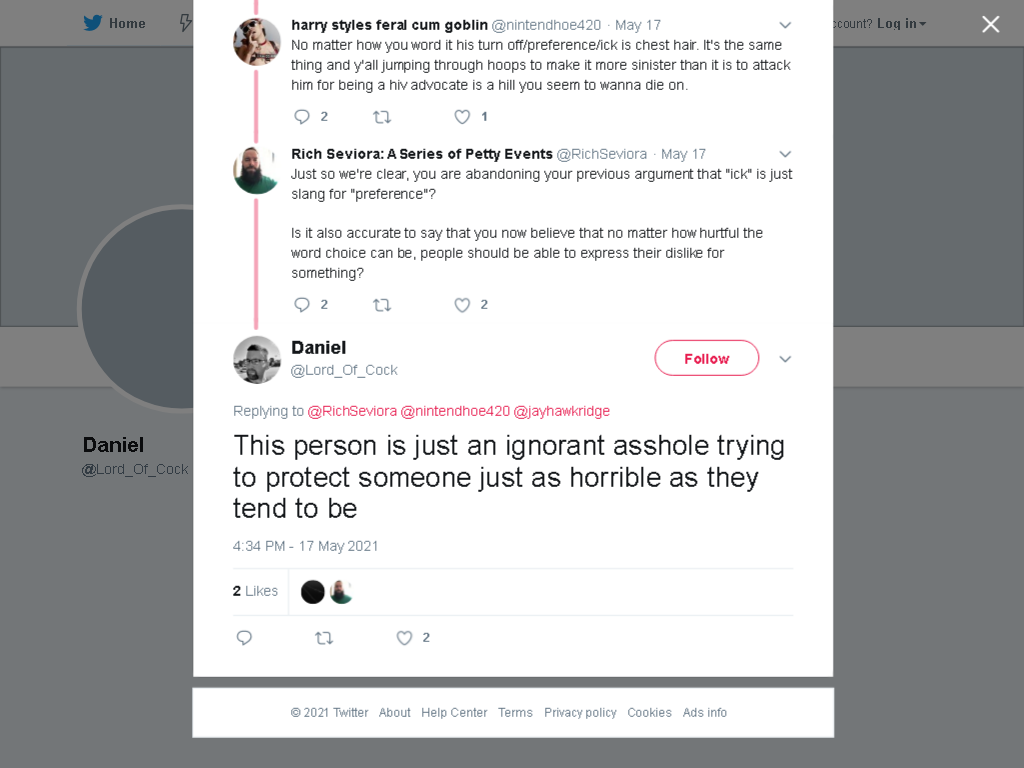Close the tweet overlay with X
The height and width of the screenshot is (768, 1024).
(x=991, y=24)
